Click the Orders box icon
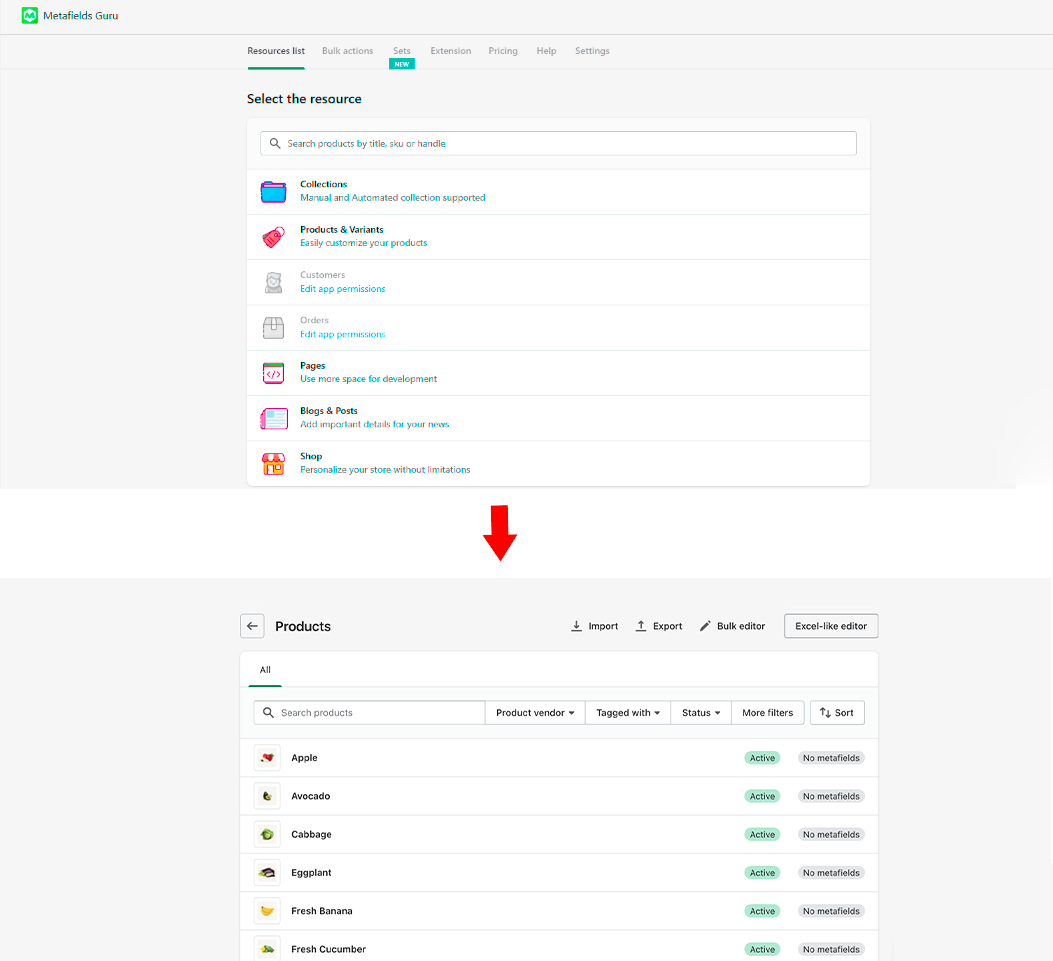The height and width of the screenshot is (961, 1053). 273,327
